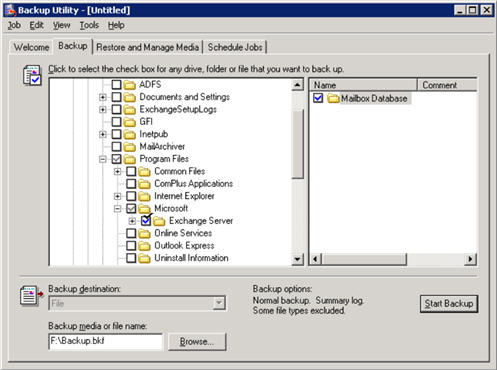Screen dimensions: 497x370
Task: Click the Exchange Server folder icon
Action: point(159,221)
